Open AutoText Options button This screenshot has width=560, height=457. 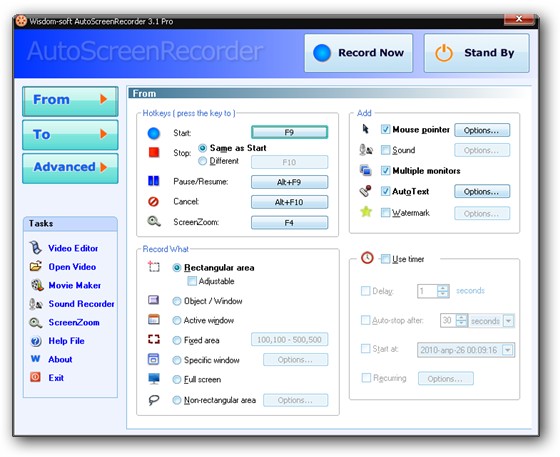pyautogui.click(x=482, y=192)
